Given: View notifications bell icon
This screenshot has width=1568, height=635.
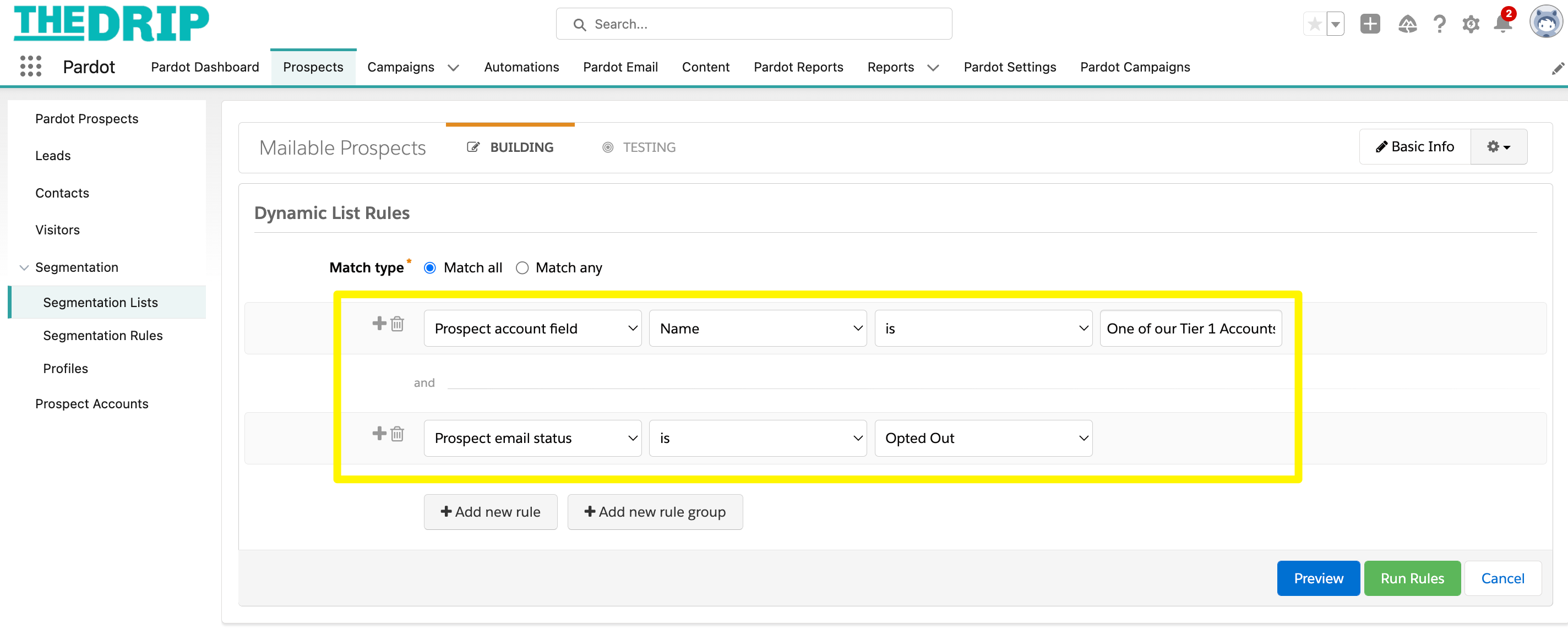Looking at the screenshot, I should [1502, 24].
